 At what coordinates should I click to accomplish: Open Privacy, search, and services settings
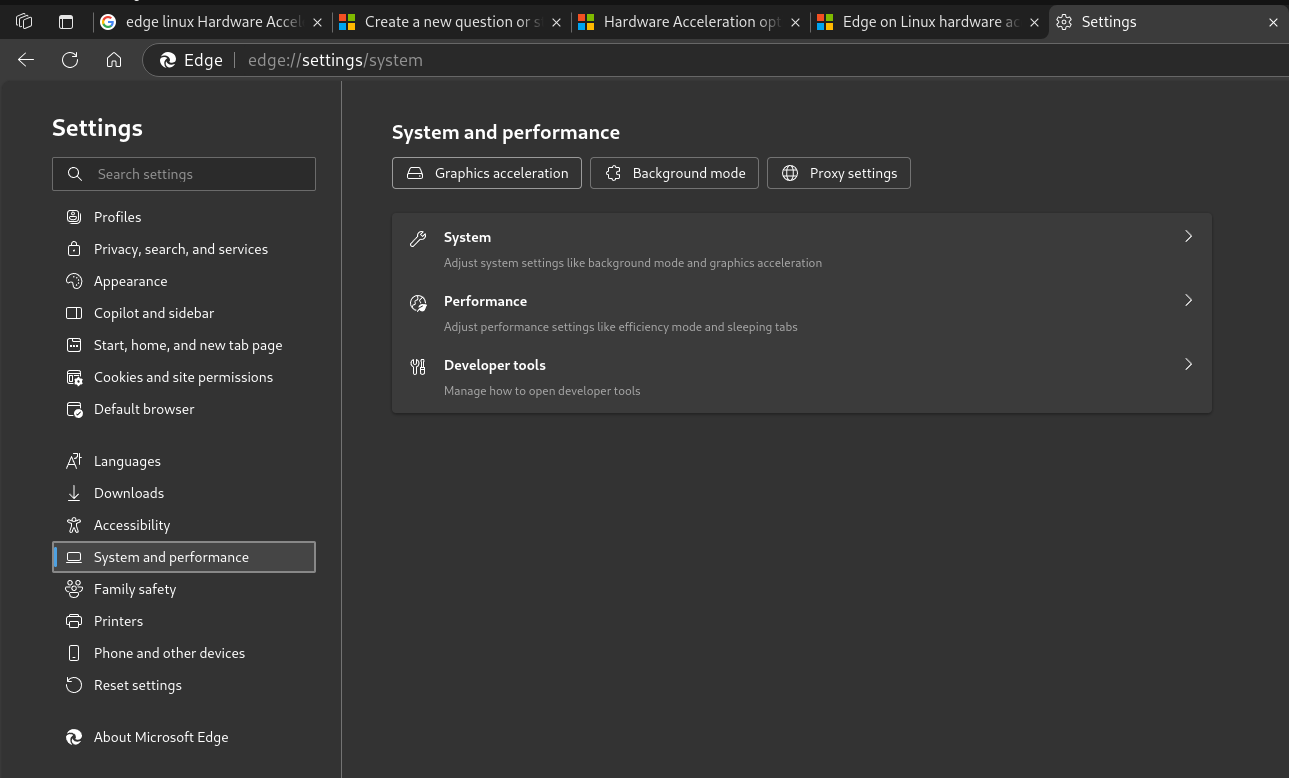[181, 249]
